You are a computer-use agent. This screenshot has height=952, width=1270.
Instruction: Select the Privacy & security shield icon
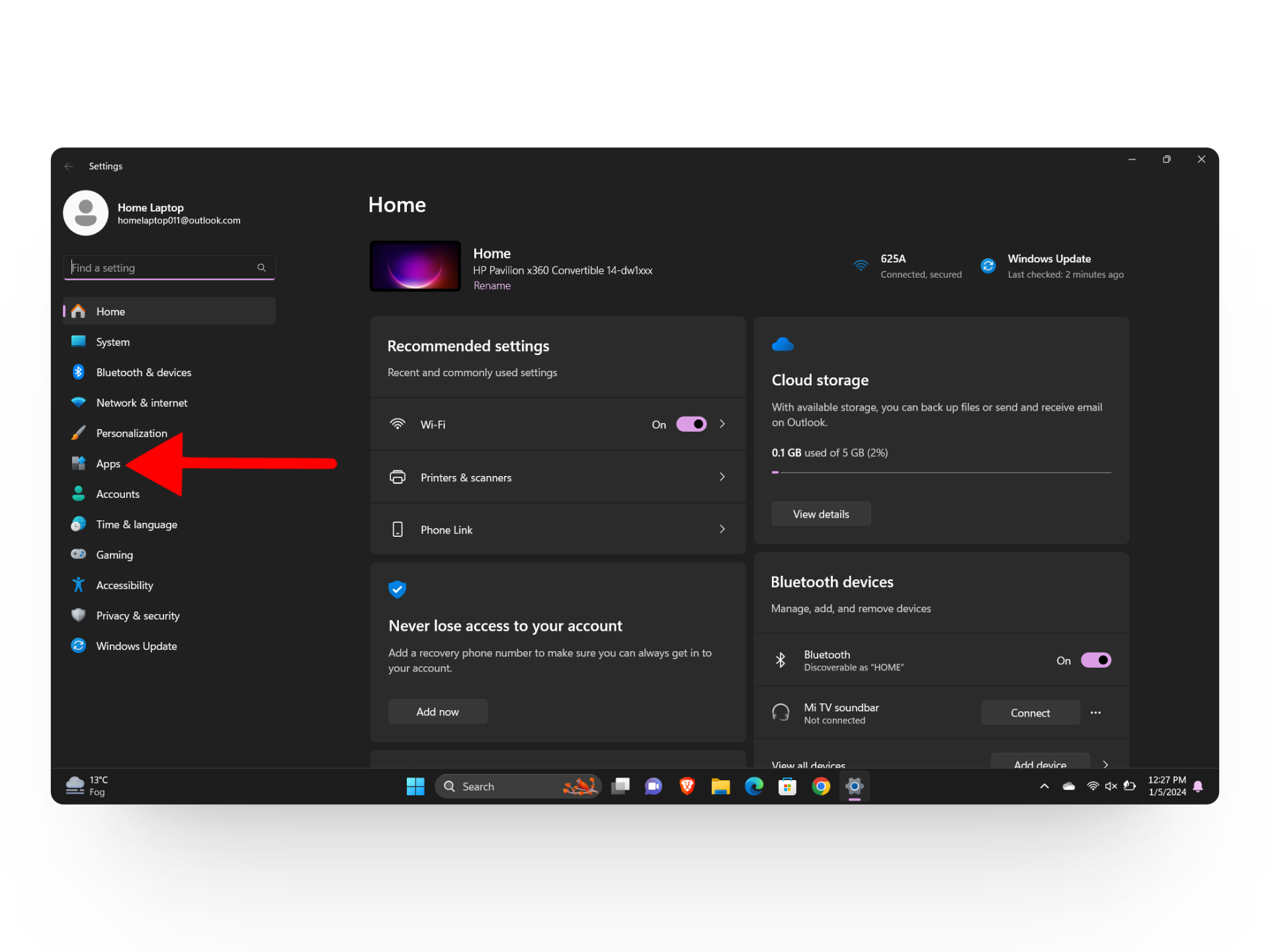78,615
